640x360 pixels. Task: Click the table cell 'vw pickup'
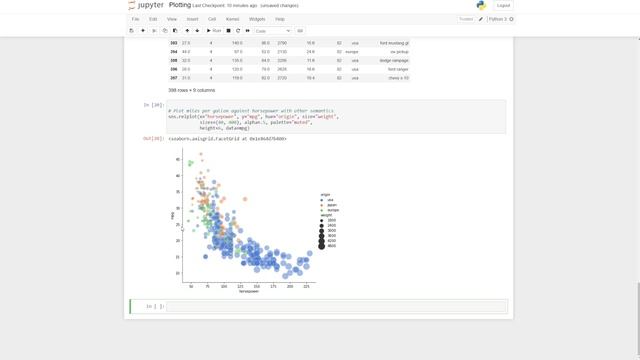(399, 52)
